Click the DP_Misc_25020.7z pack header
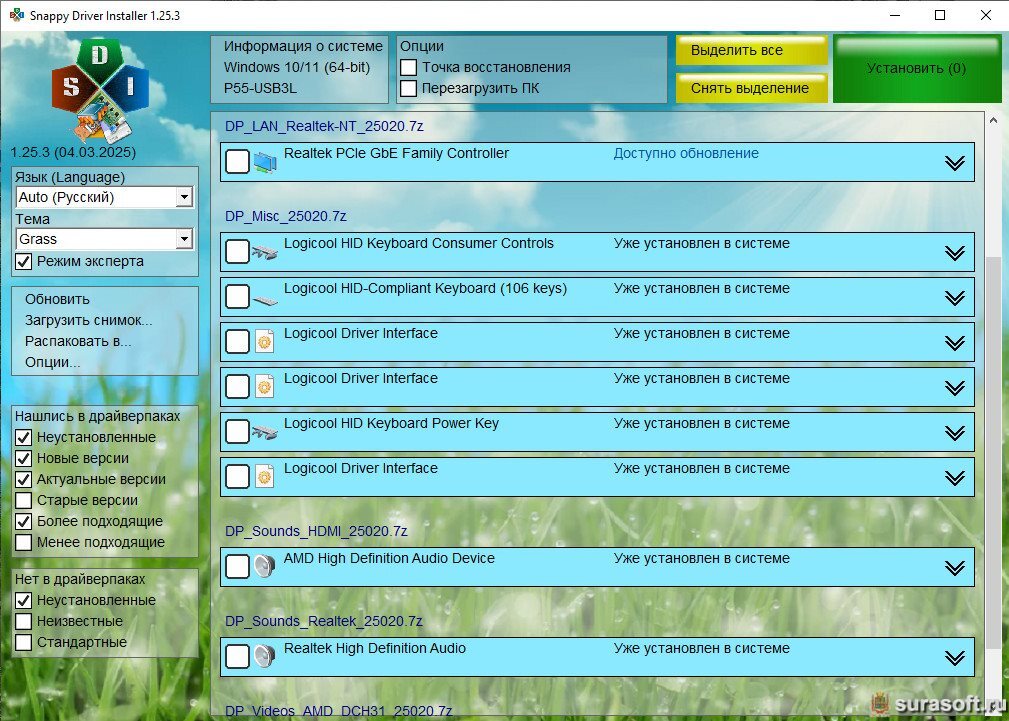Screen dimensions: 1009x721 tap(286, 216)
